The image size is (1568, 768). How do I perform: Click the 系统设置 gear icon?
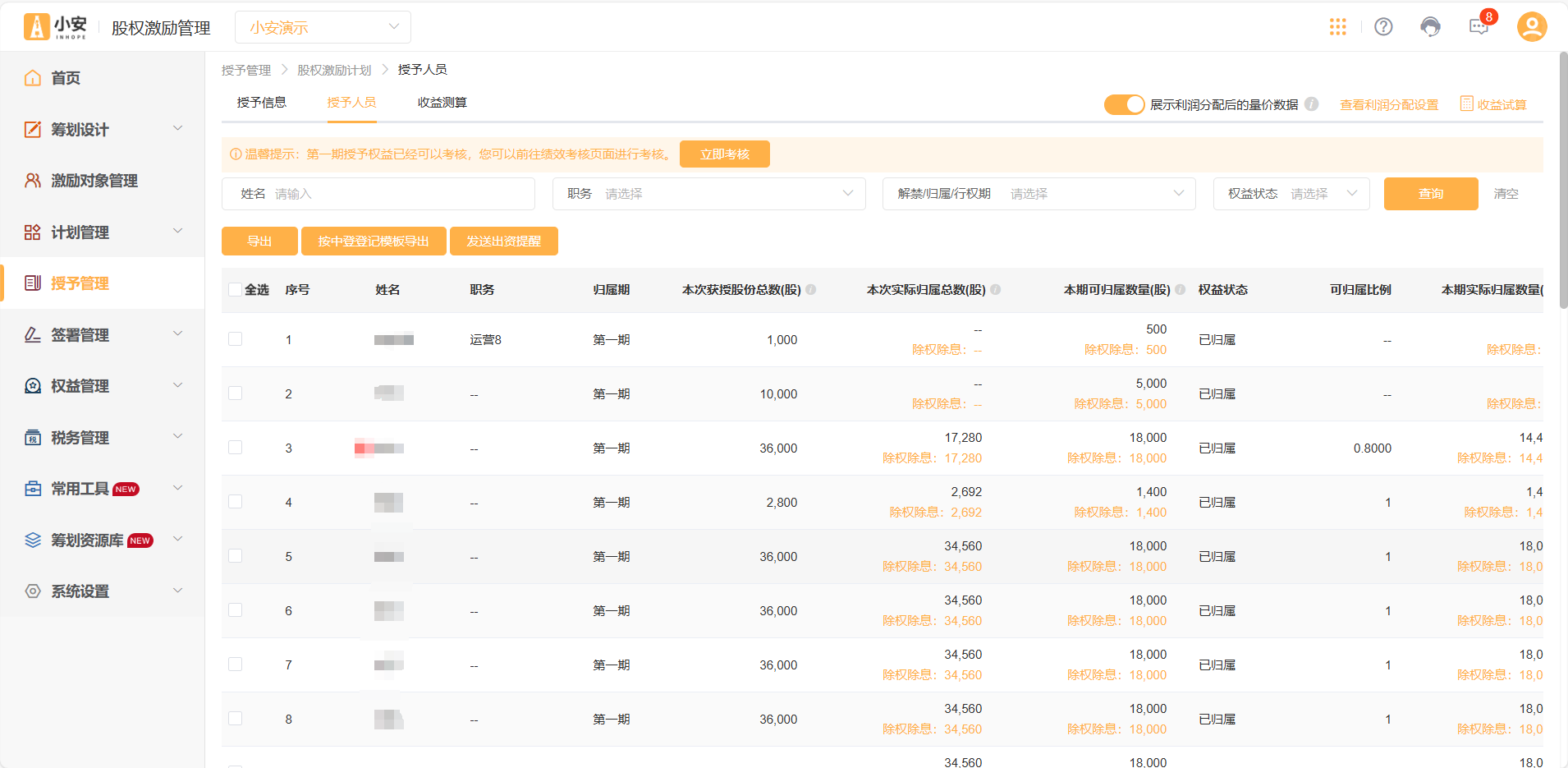(33, 591)
